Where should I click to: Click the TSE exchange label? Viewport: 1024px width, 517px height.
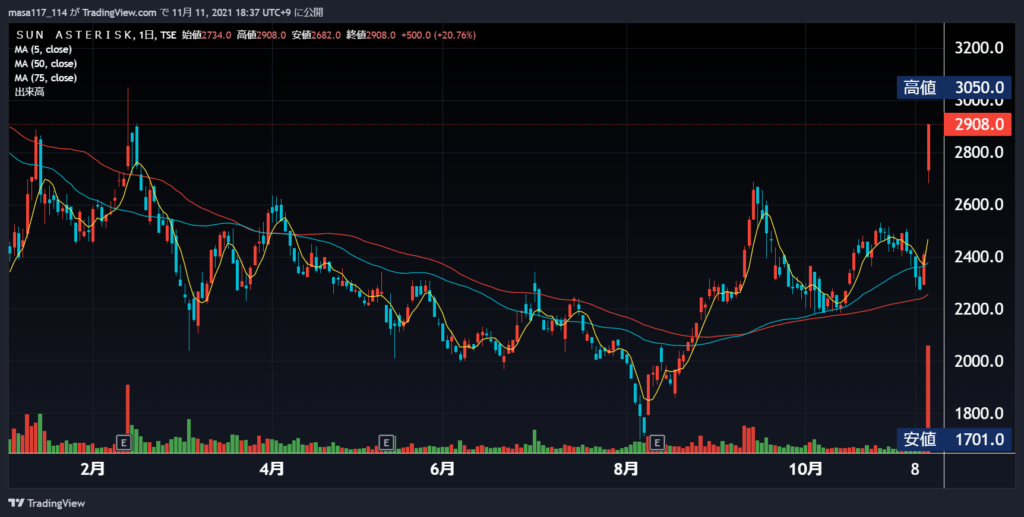tap(168, 35)
